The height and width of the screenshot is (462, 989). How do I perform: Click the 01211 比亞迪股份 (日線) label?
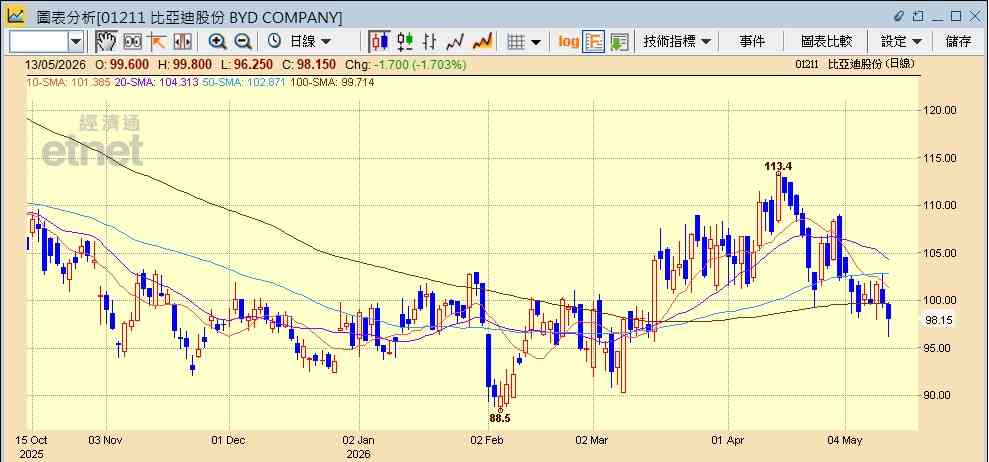point(855,64)
